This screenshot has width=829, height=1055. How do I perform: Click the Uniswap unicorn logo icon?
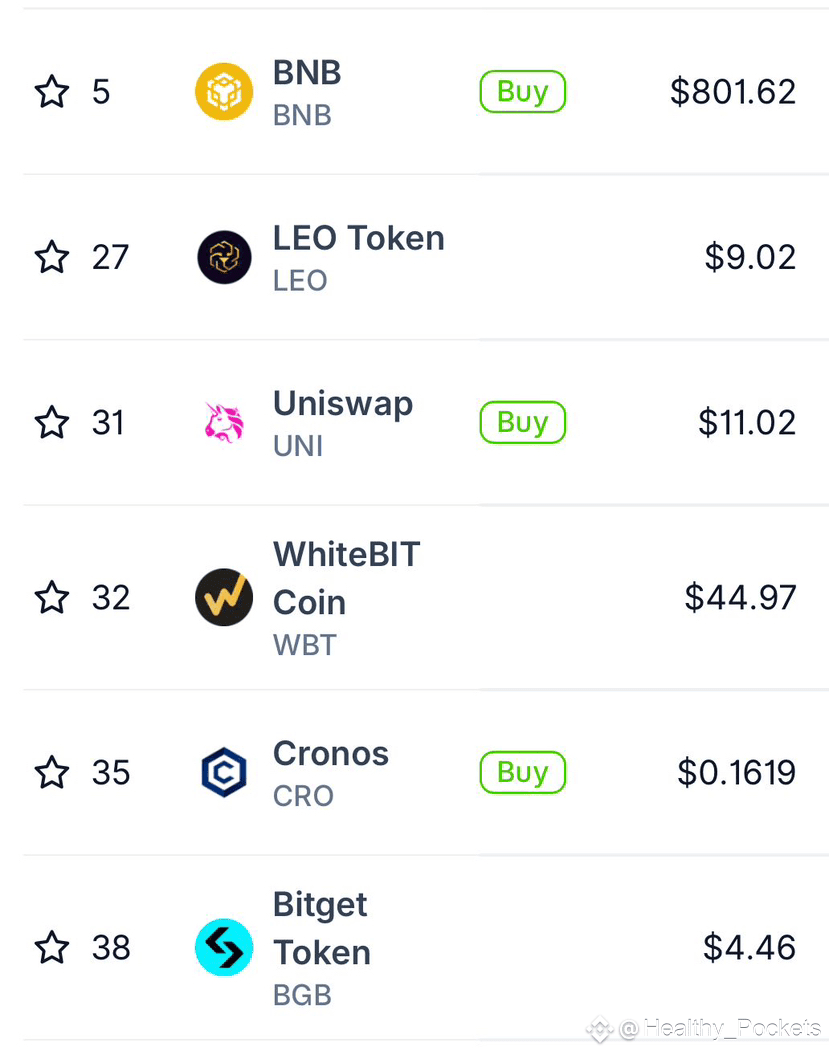224,422
